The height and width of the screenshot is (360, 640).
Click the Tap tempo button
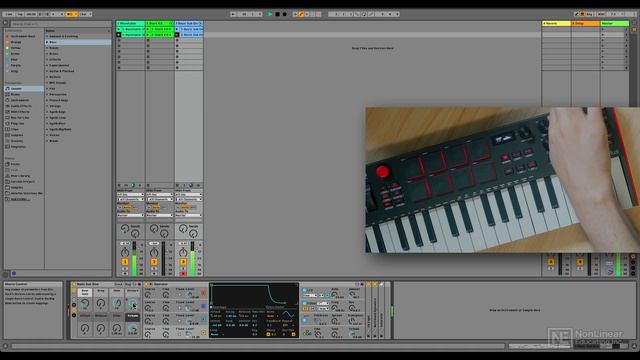point(20,14)
